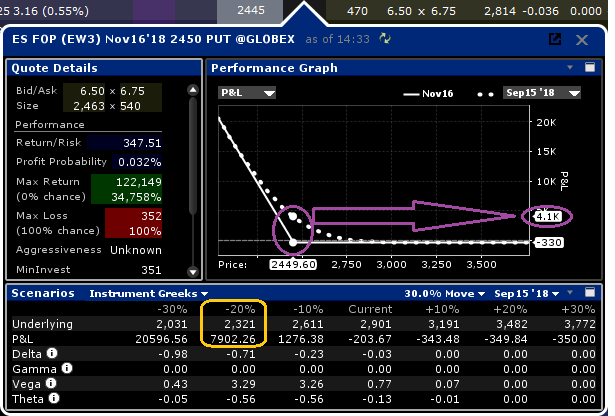Click the ask size 540
The image size is (615, 416).
point(130,106)
